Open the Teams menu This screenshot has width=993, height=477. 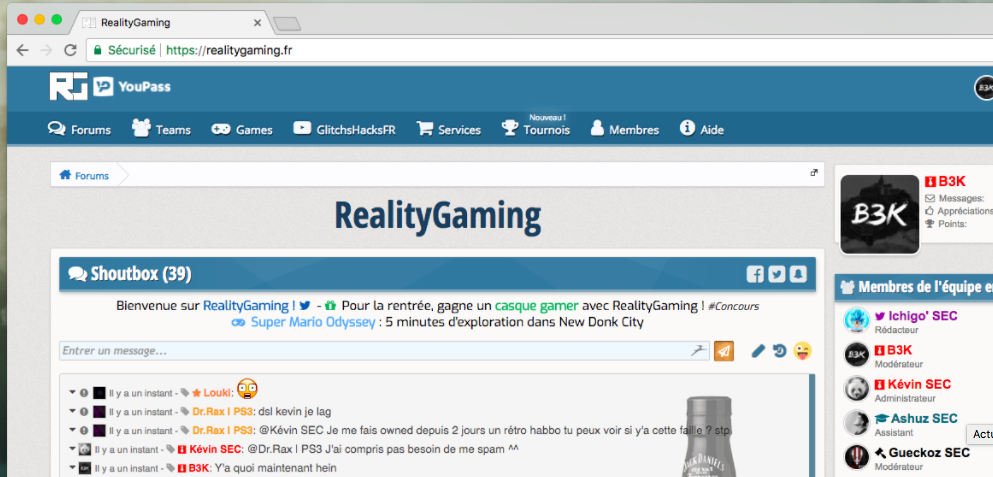161,129
